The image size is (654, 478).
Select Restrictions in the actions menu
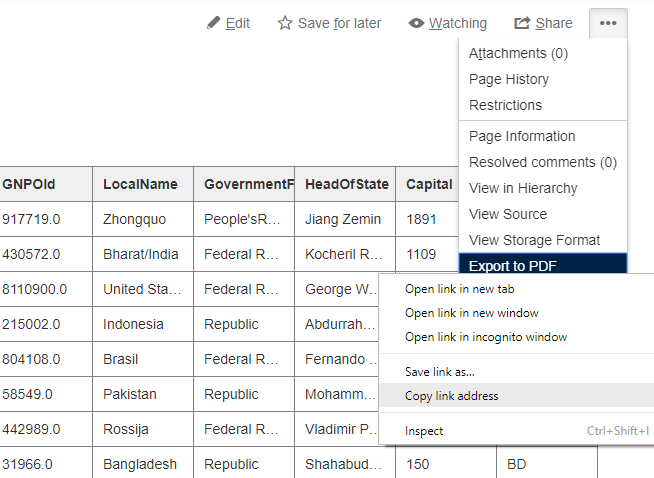[x=505, y=105]
